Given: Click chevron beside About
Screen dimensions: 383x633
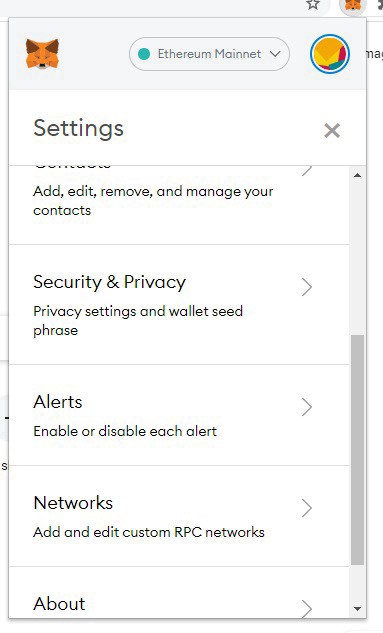Looking at the screenshot, I should (x=307, y=609).
